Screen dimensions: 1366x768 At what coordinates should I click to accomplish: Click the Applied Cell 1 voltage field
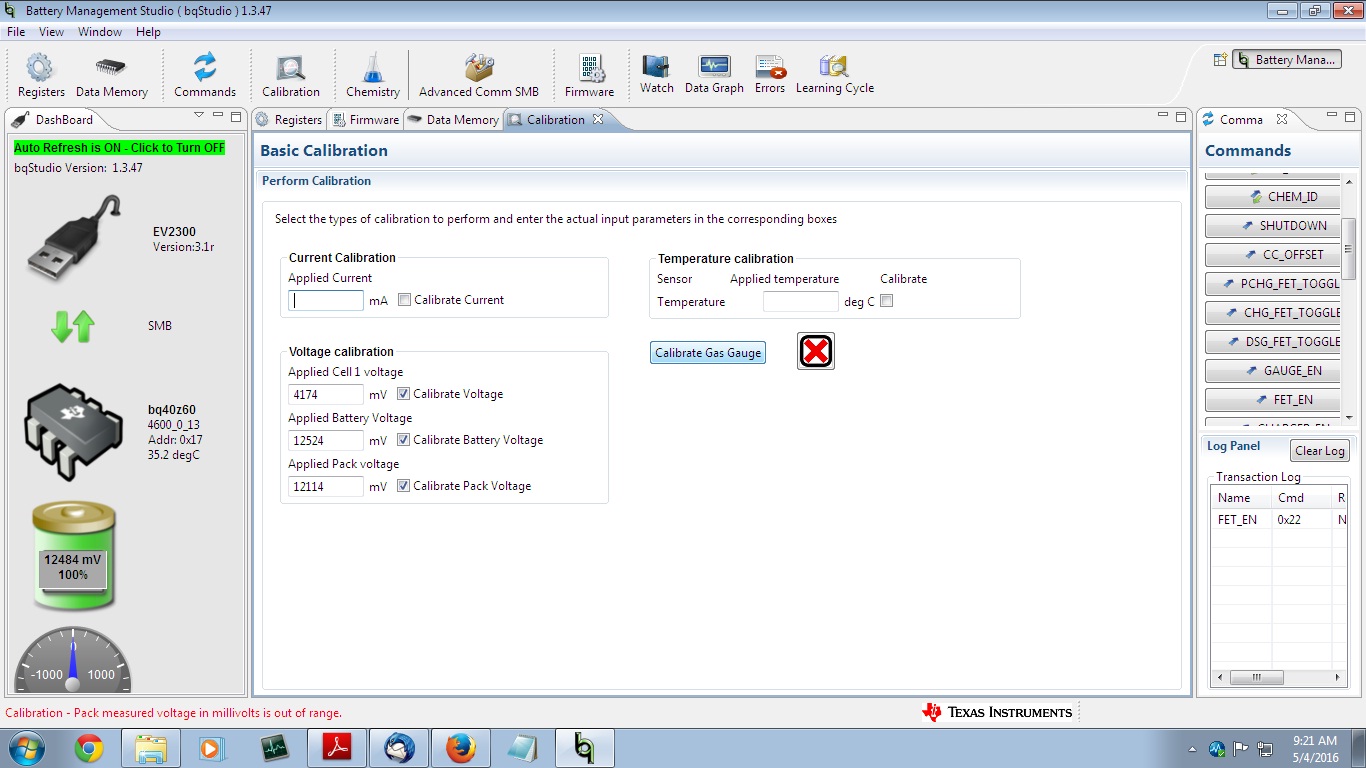click(326, 394)
